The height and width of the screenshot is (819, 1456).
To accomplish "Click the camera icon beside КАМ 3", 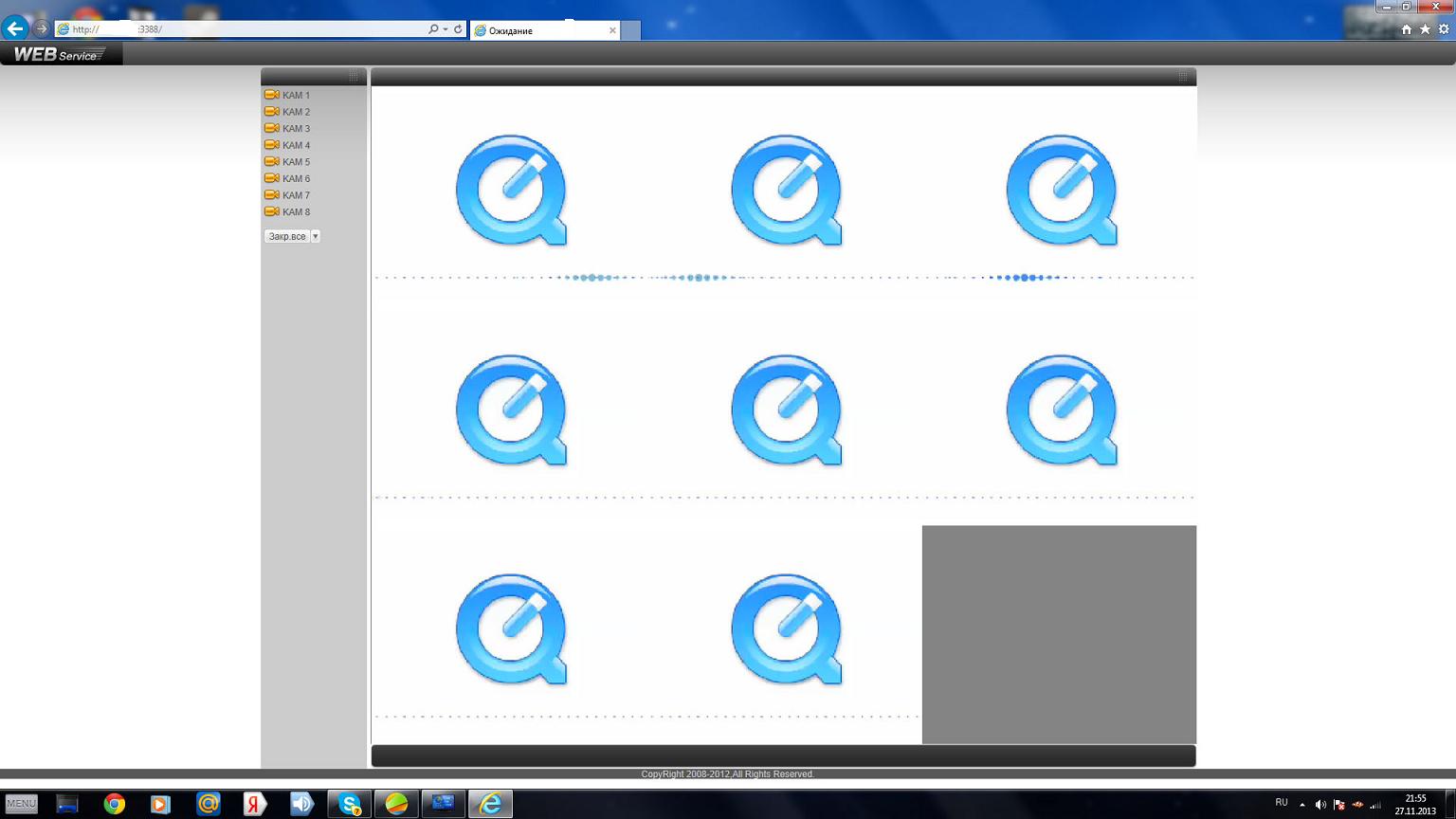I will [272, 128].
